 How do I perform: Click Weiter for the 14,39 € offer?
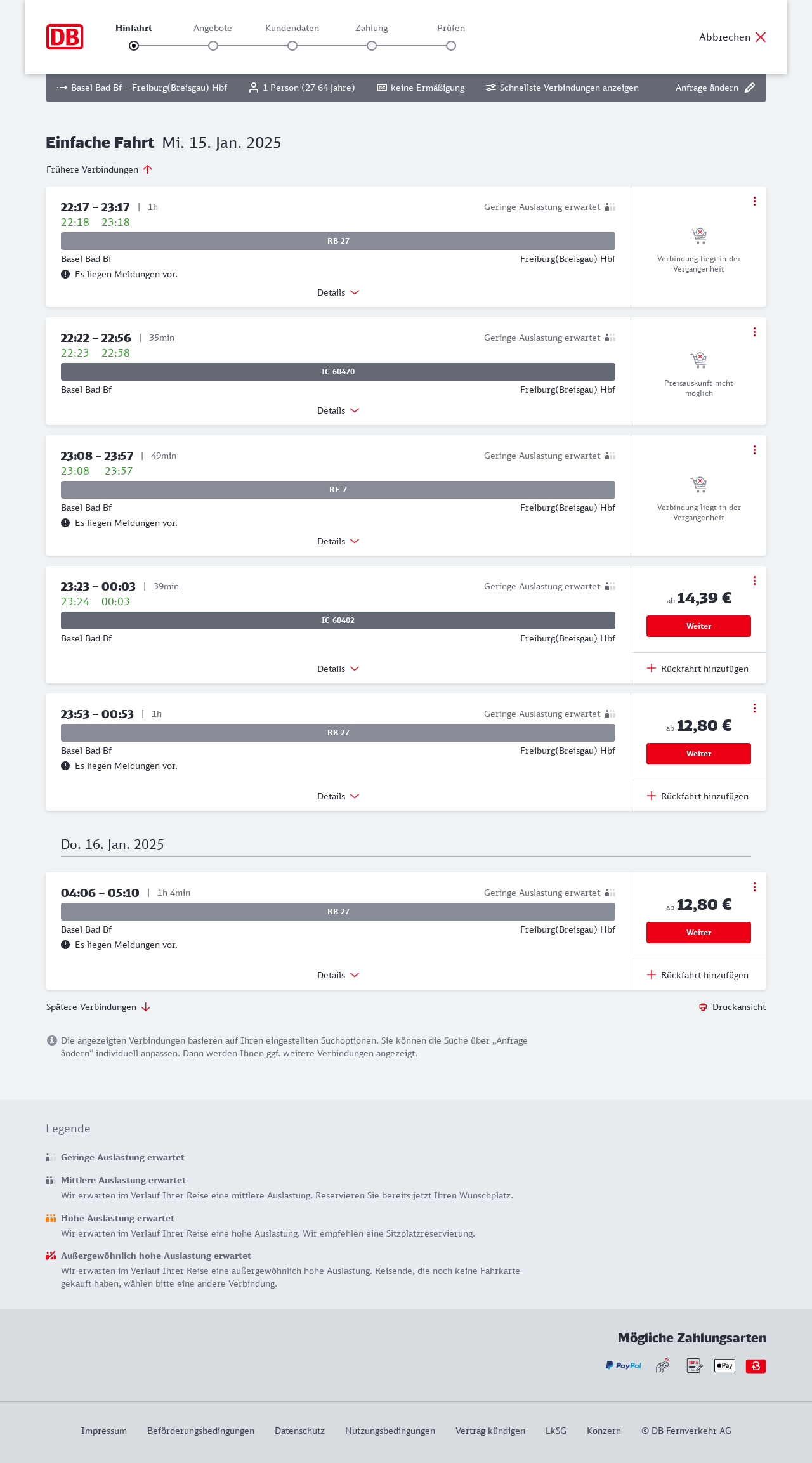click(698, 626)
